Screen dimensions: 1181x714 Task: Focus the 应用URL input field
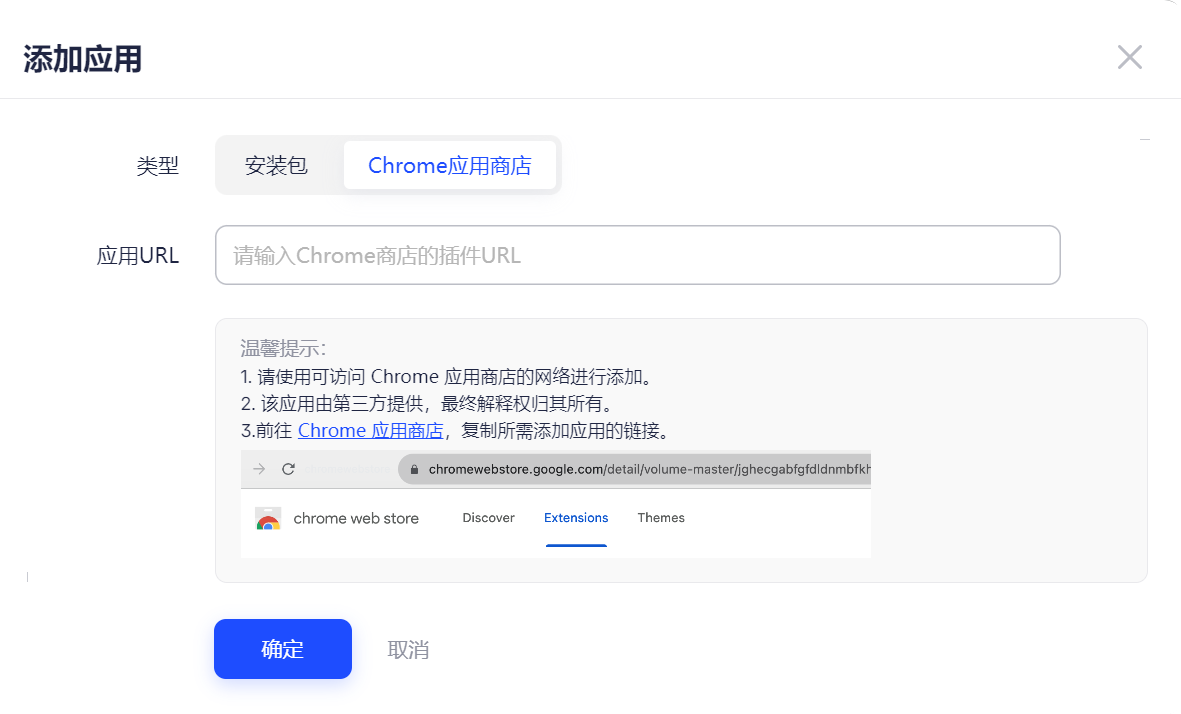[x=637, y=255]
